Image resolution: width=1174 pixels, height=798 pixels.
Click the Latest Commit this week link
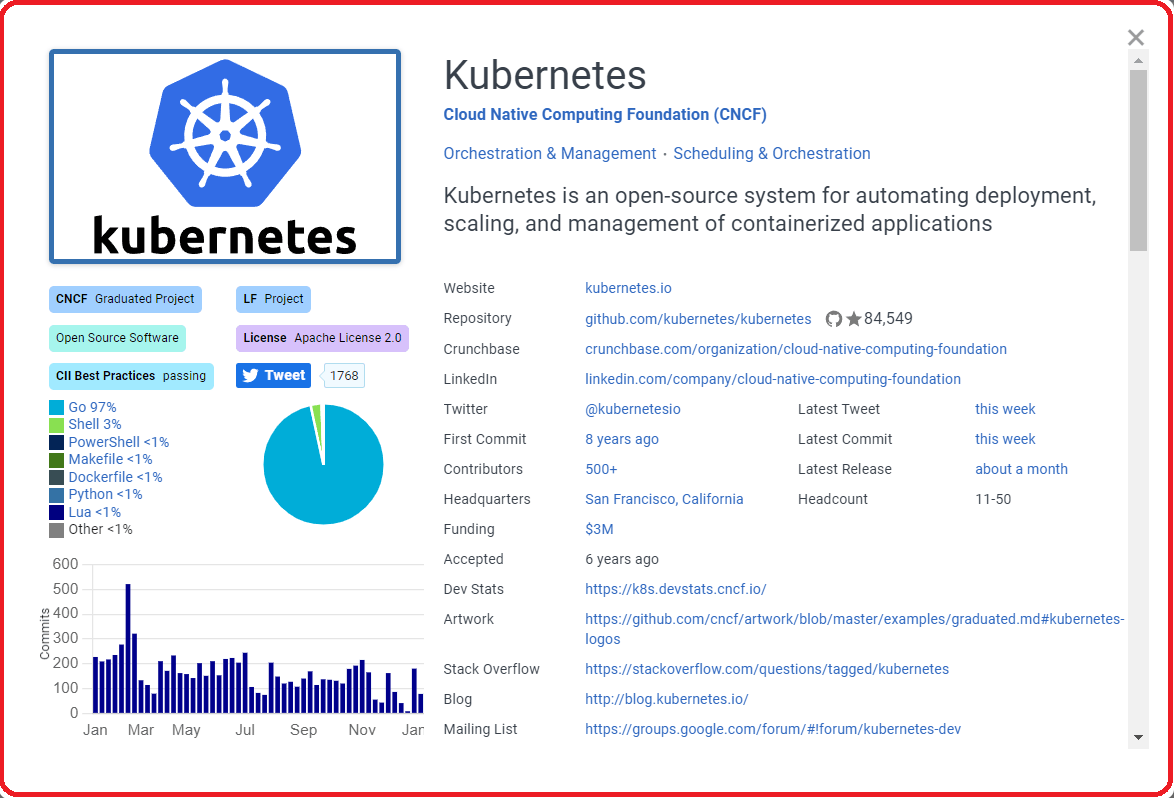click(x=1005, y=439)
